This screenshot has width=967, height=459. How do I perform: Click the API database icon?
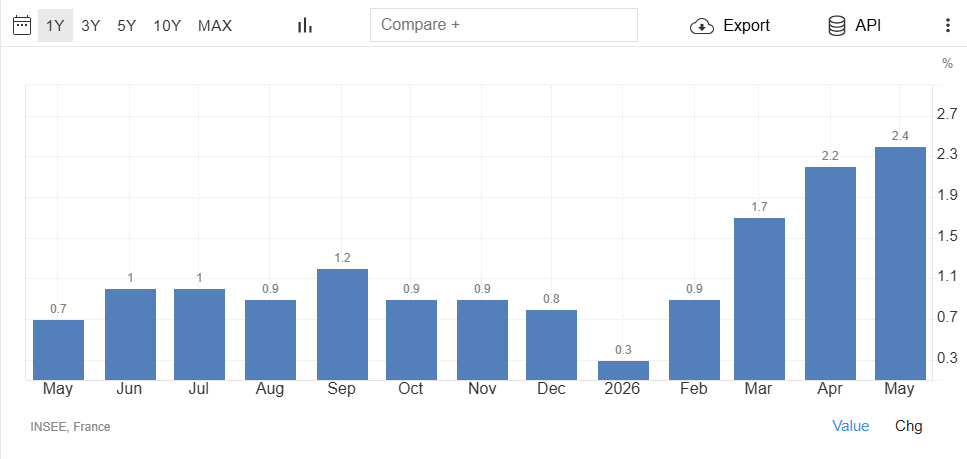point(837,26)
